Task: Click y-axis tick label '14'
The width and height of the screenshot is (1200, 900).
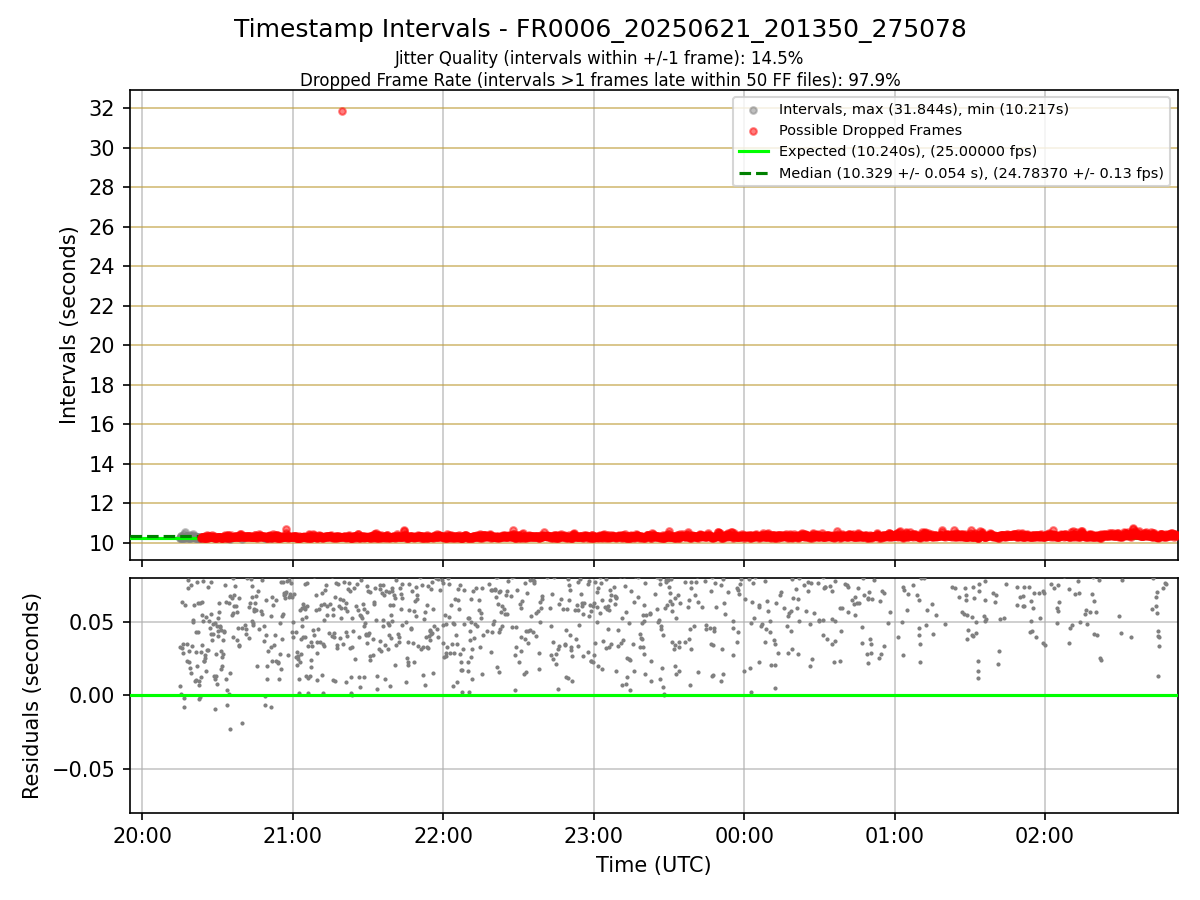Action: pos(103,464)
